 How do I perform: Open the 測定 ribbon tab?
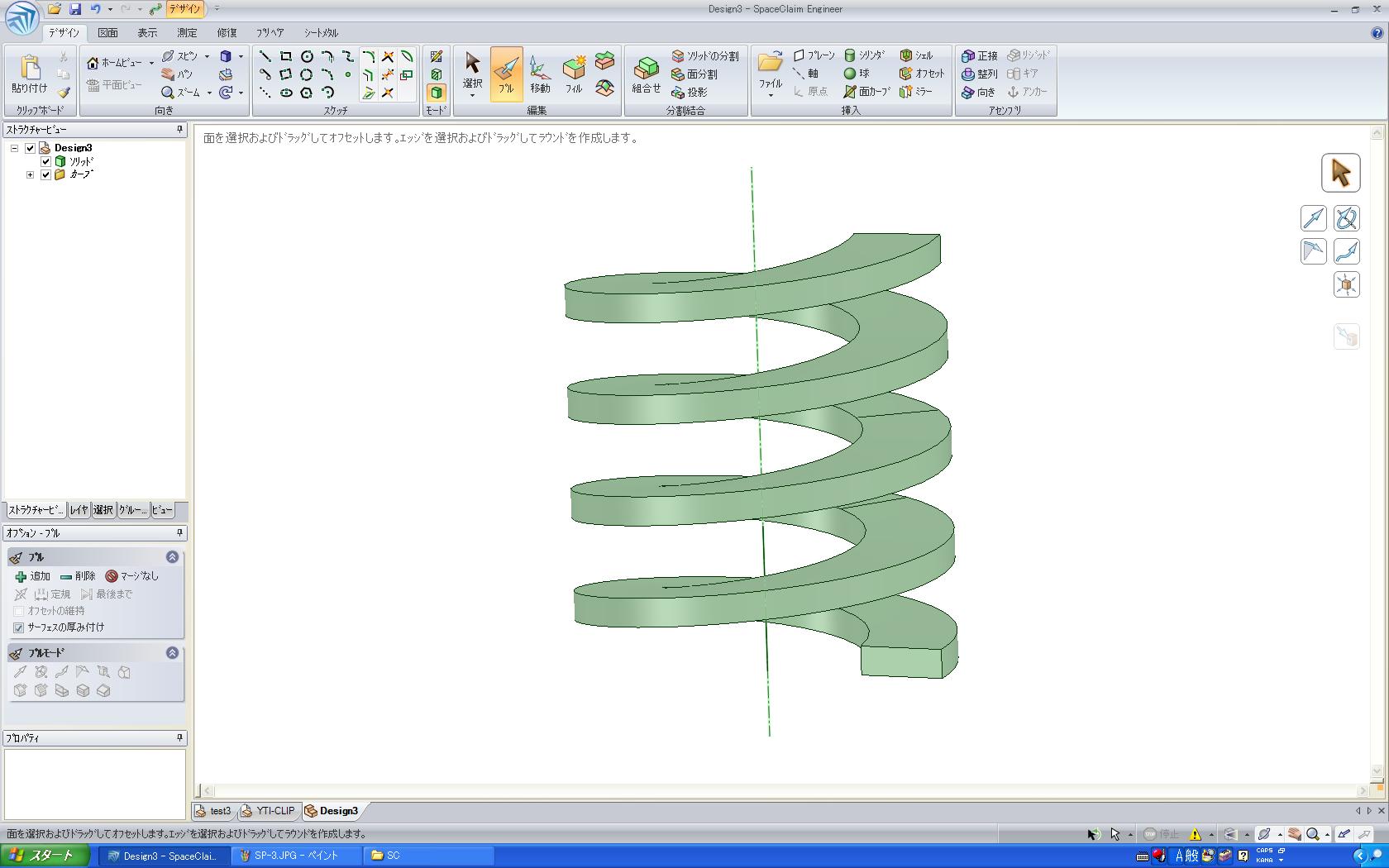tap(187, 33)
